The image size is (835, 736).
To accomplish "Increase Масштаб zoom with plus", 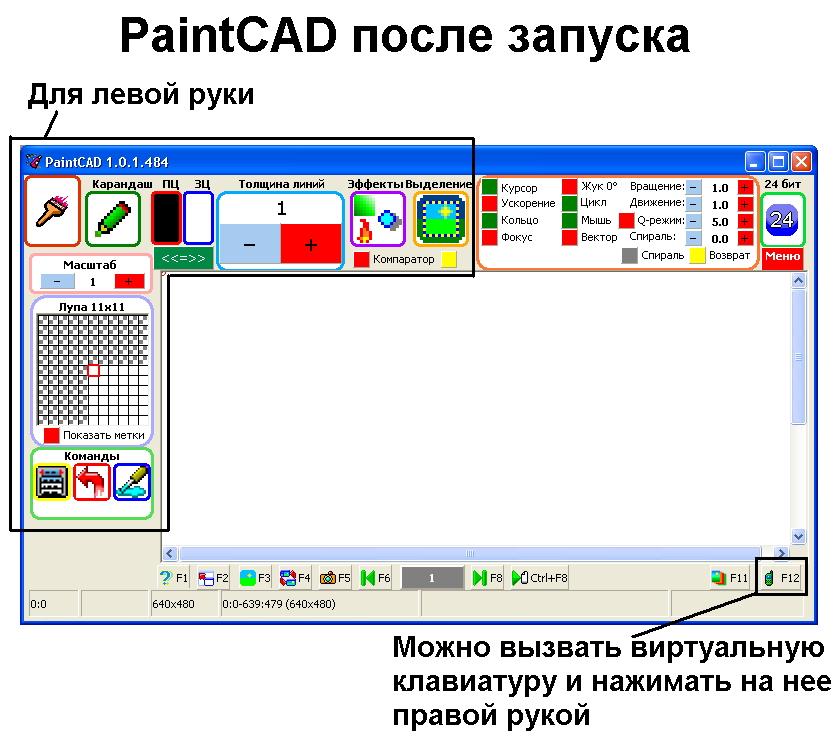I will coord(129,281).
